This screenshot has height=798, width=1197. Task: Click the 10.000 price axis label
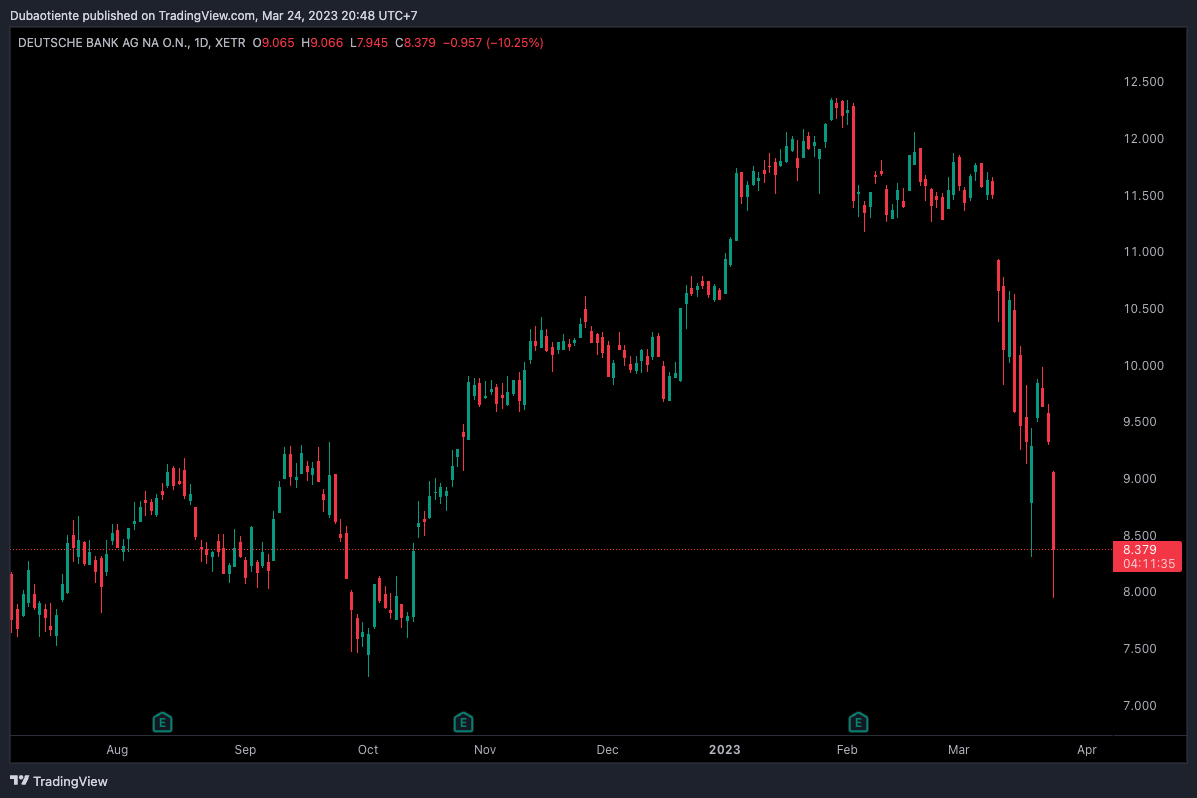click(1144, 365)
